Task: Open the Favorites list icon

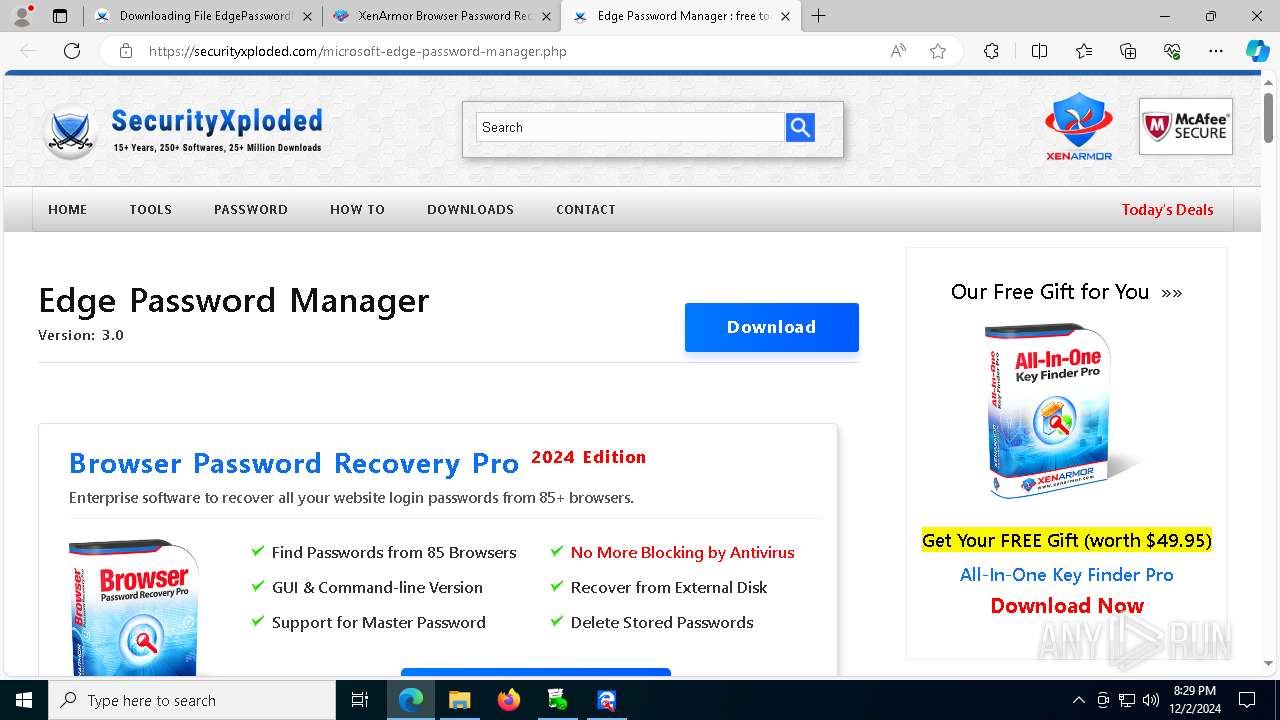Action: point(1084,51)
